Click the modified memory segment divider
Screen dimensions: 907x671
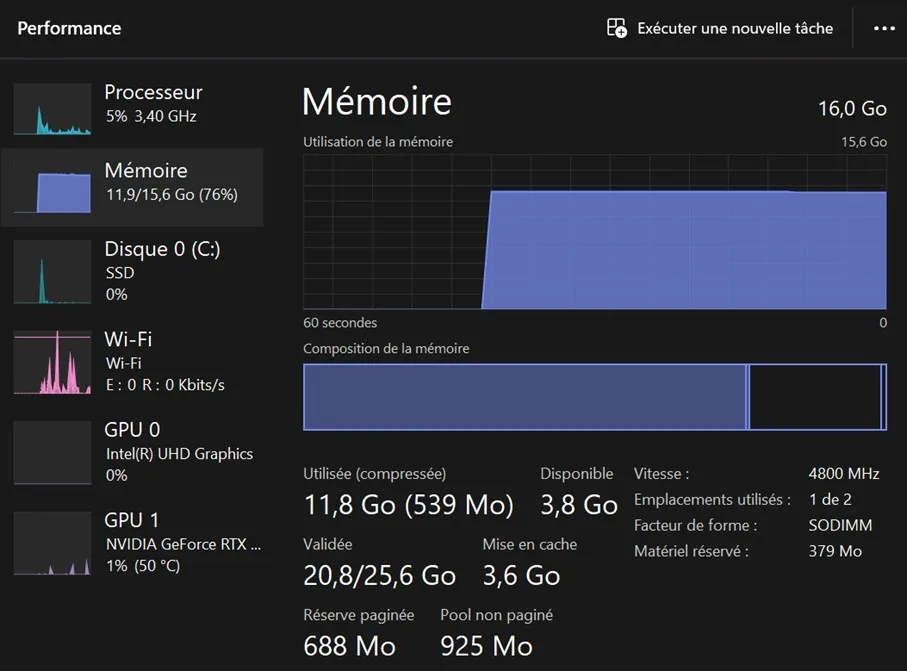coord(748,397)
